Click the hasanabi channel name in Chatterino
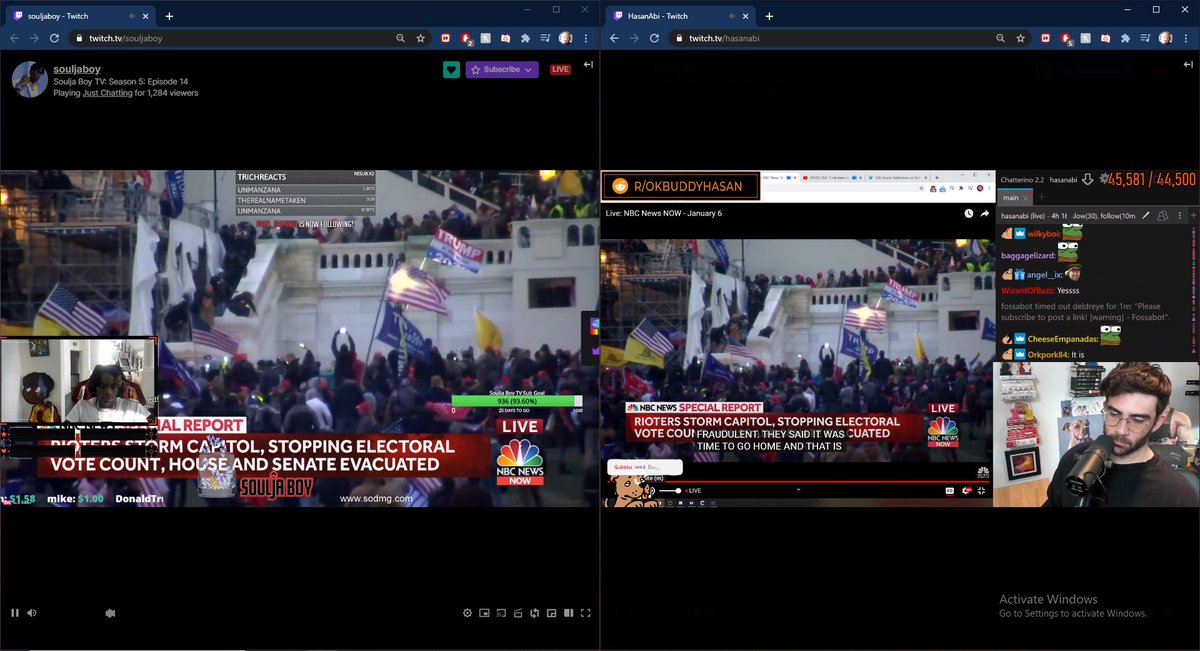Image resolution: width=1200 pixels, height=651 pixels. [x=1062, y=180]
